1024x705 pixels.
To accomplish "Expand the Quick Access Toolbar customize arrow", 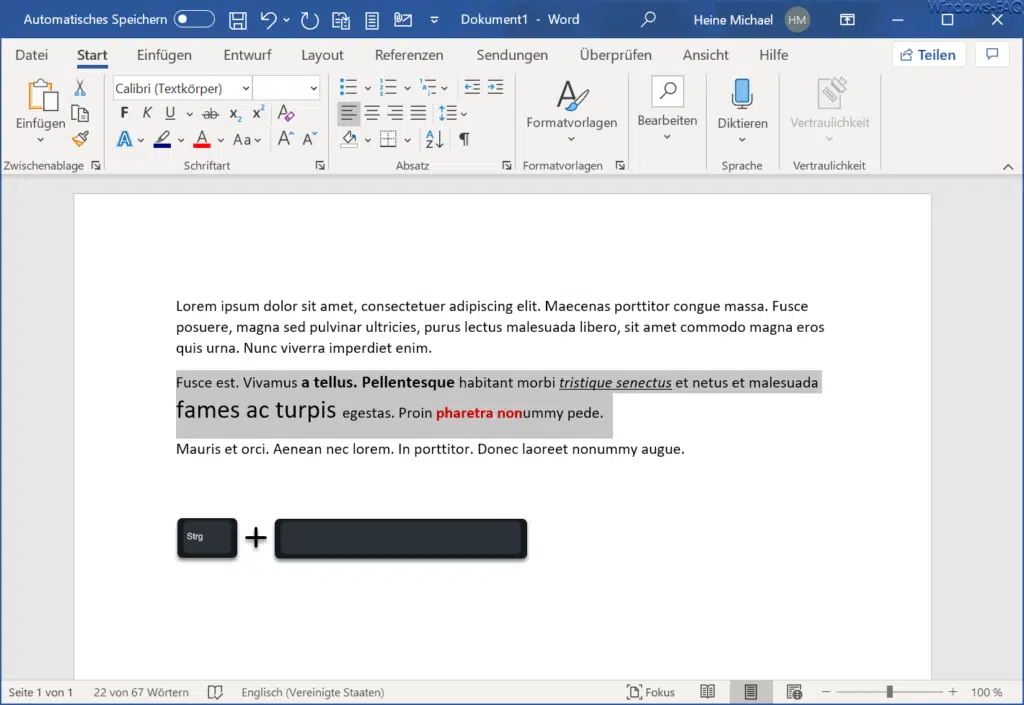I will [434, 20].
